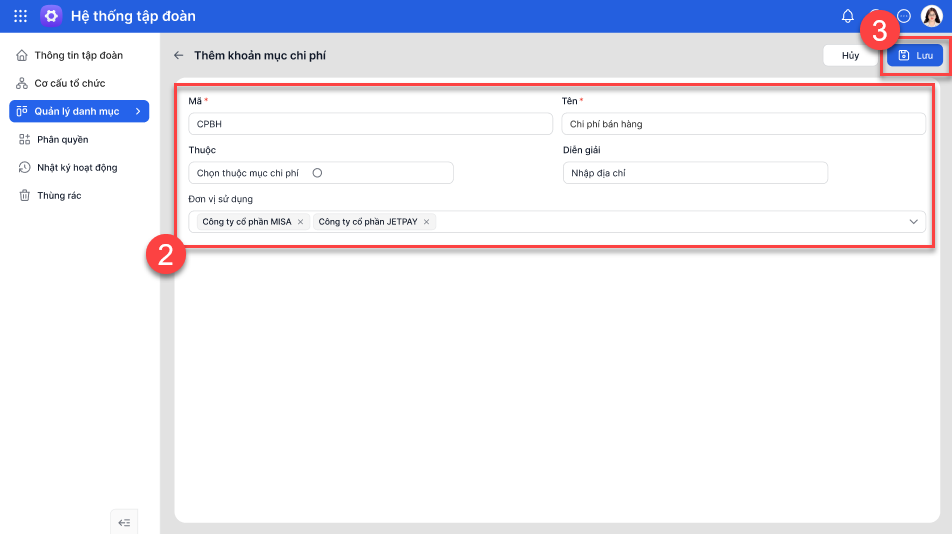Open the Thuộc cost category selector
The width and height of the screenshot is (952, 534).
[x=320, y=173]
